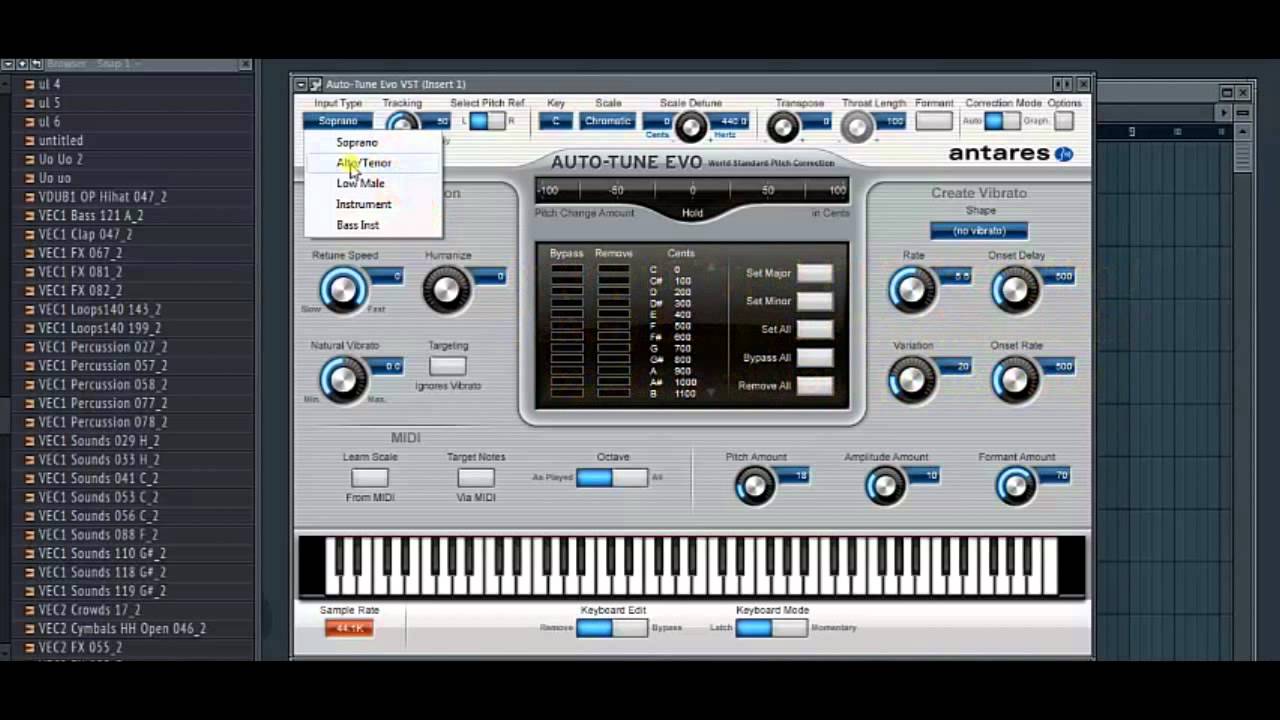The image size is (1280, 720).
Task: Select 'VEC1 FX 081_2' in the browser
Action: coord(80,272)
